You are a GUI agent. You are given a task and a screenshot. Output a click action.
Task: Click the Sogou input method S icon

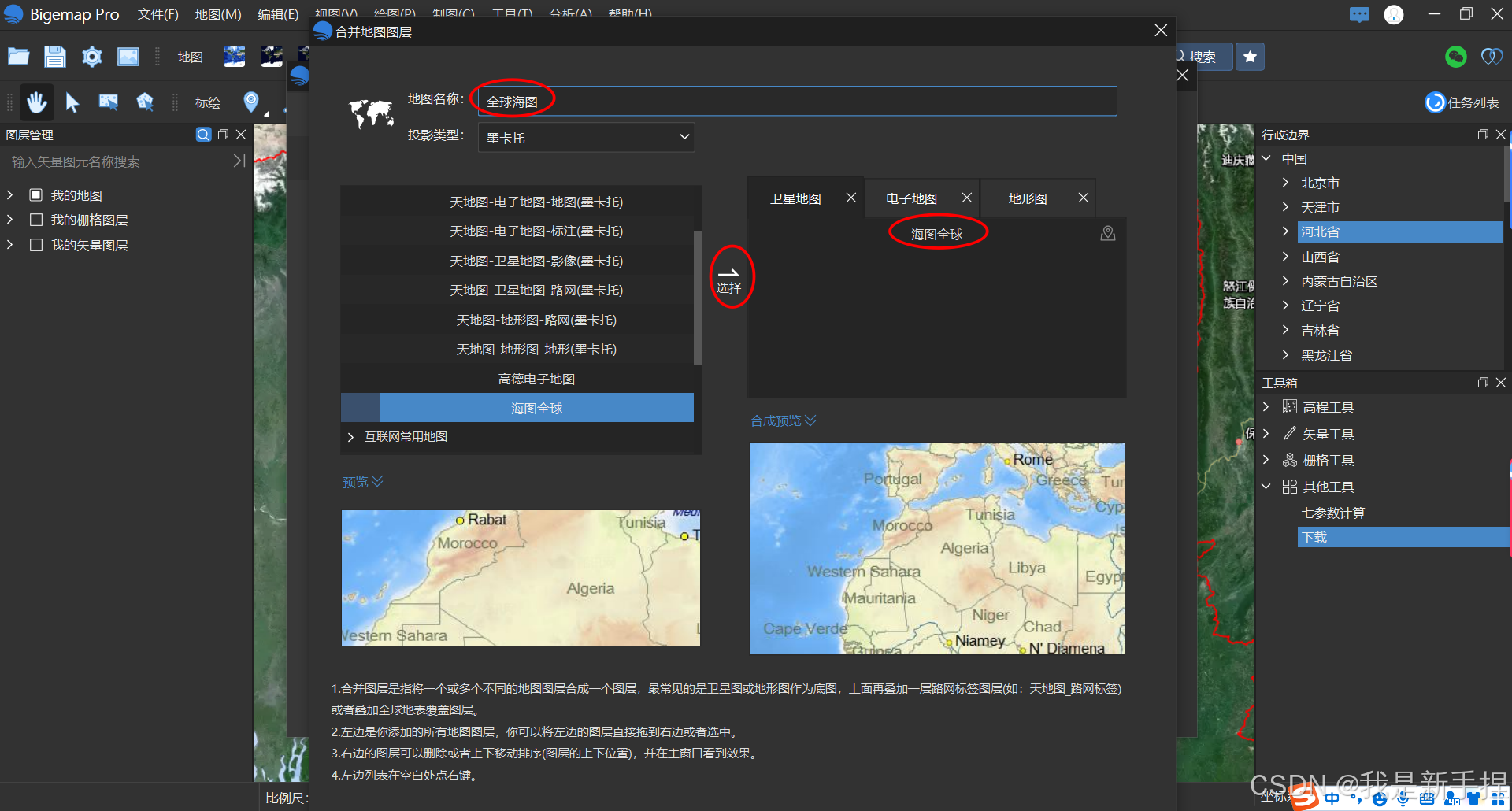(1305, 798)
